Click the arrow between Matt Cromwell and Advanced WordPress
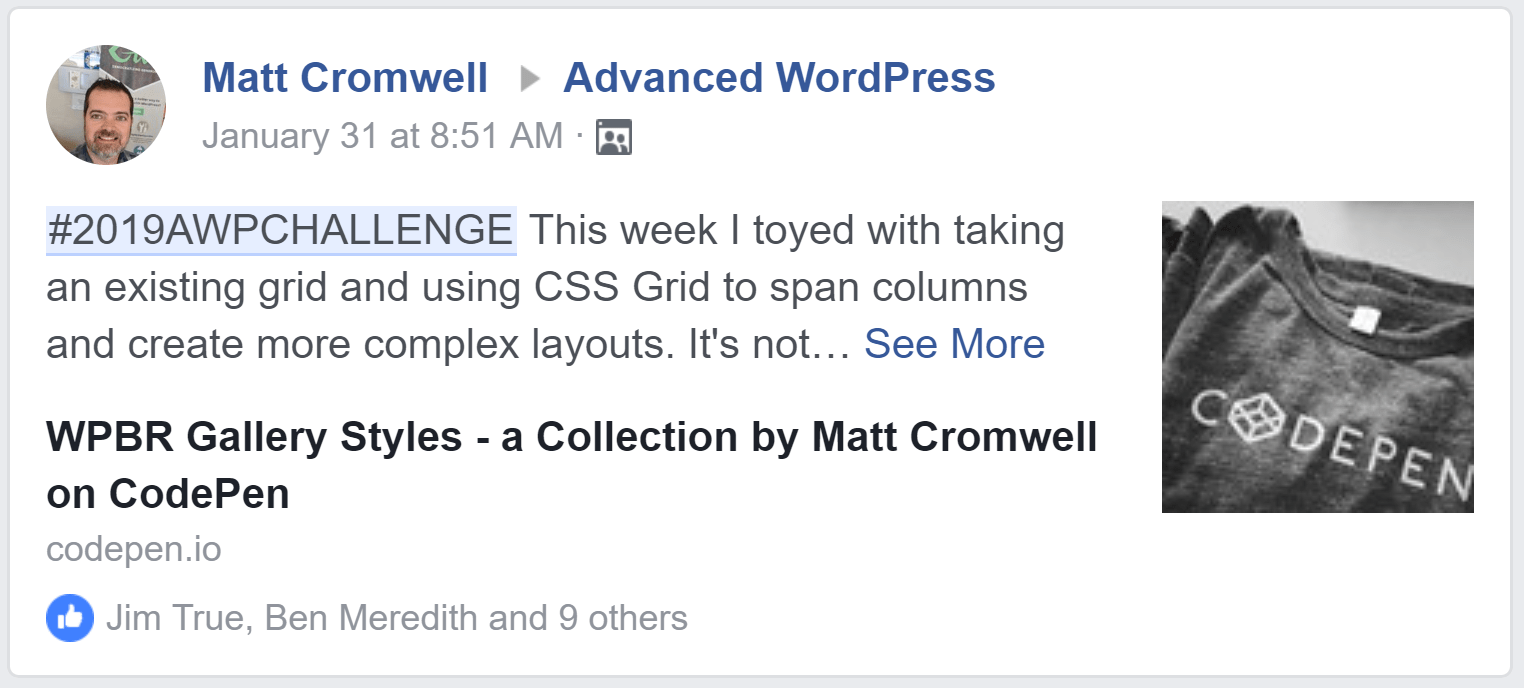 (530, 77)
